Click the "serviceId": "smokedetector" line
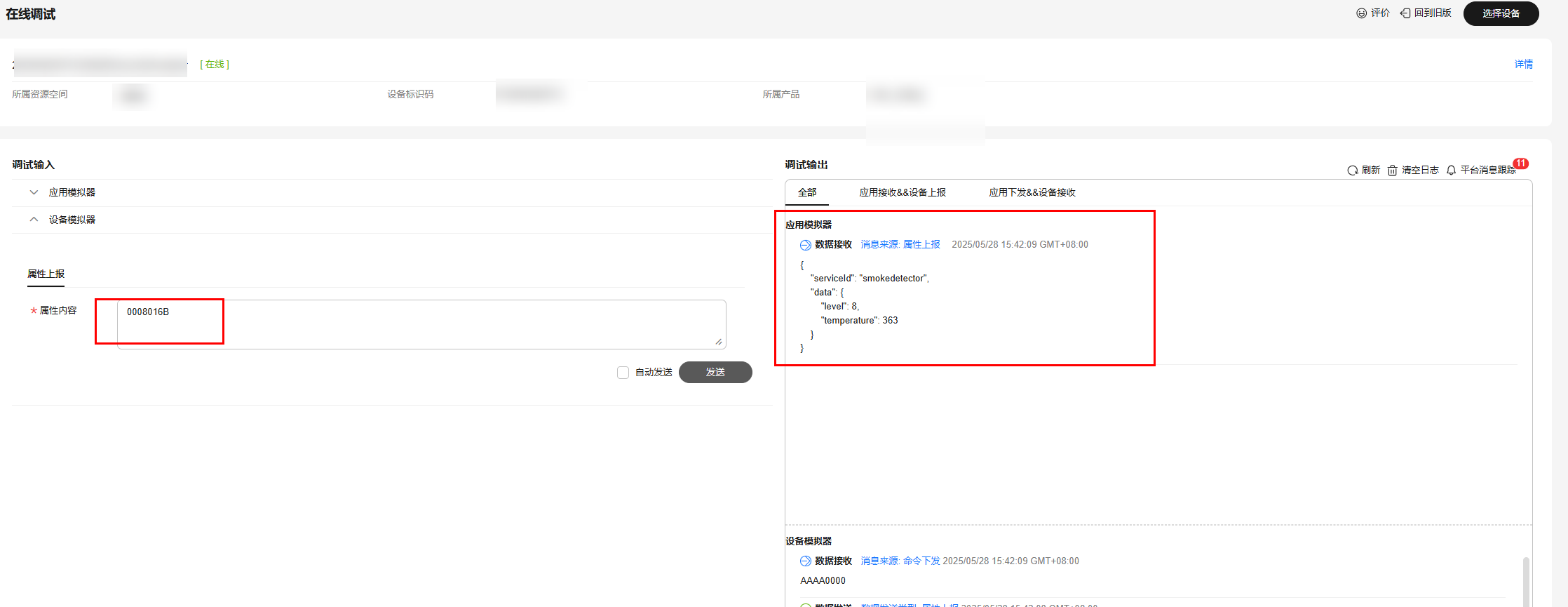The height and width of the screenshot is (607, 1568). pyautogui.click(x=870, y=279)
